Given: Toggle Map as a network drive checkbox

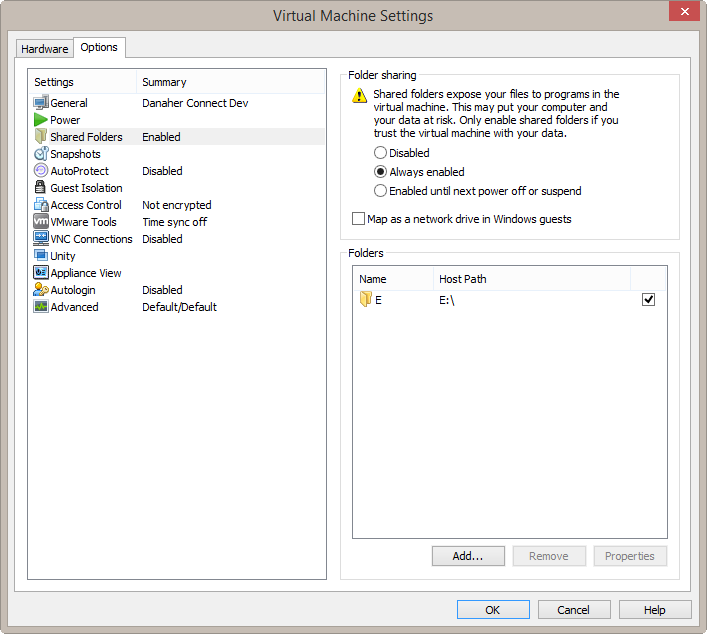Looking at the screenshot, I should [x=358, y=219].
